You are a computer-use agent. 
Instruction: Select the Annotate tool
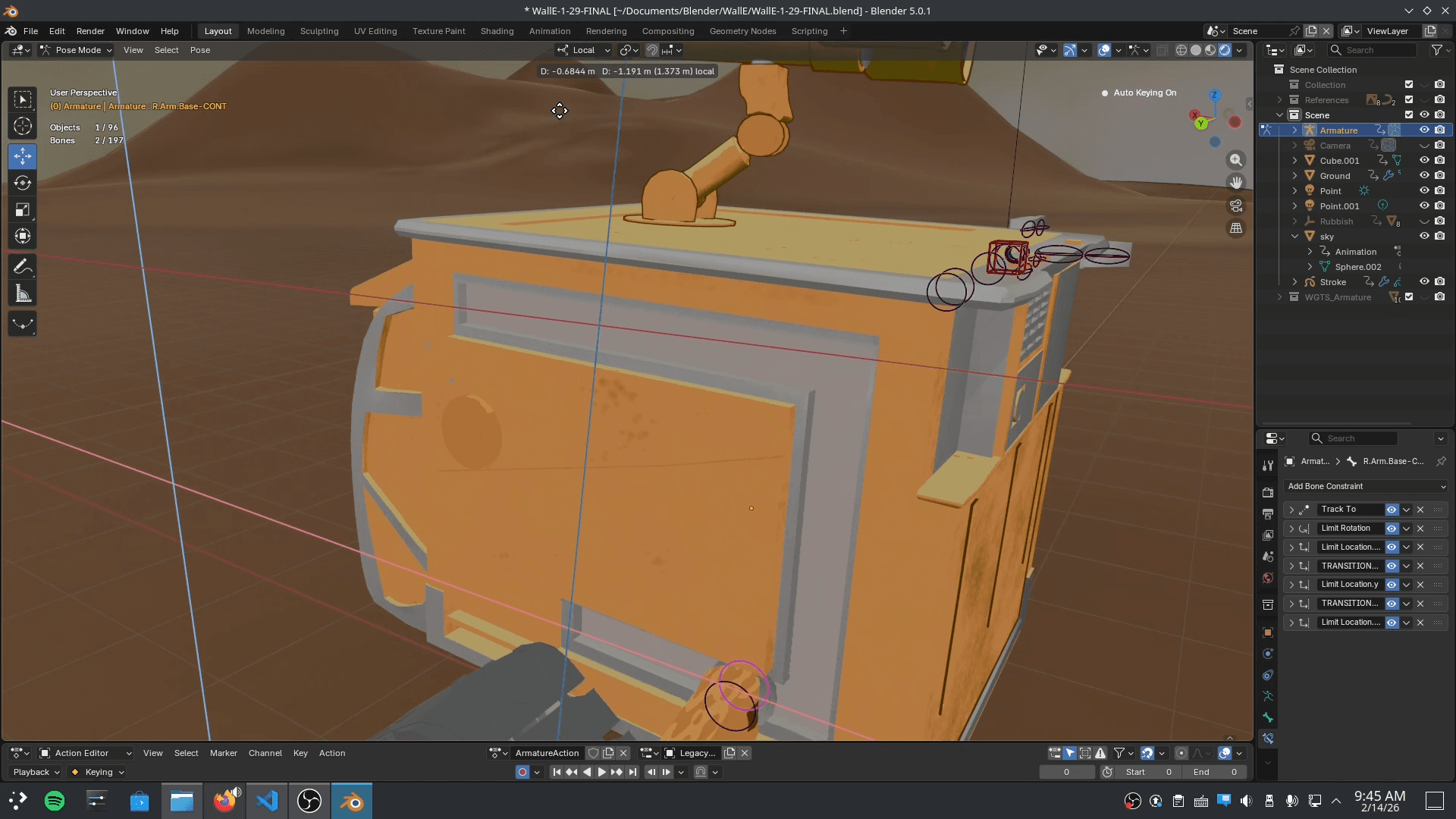click(x=23, y=265)
